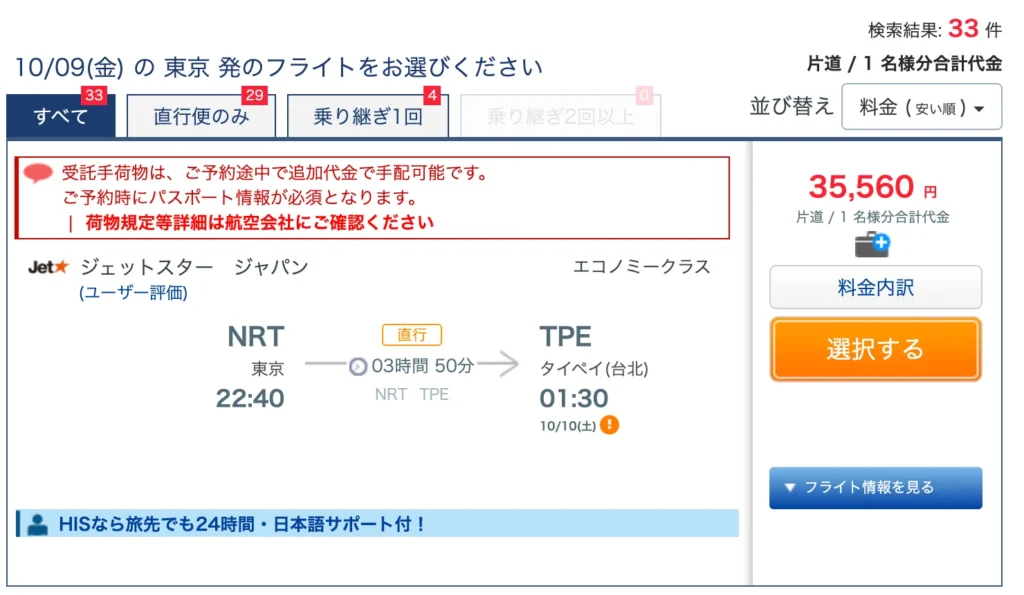Click the orange exclamation warning icon
The image size is (1024, 595).
tap(609, 425)
